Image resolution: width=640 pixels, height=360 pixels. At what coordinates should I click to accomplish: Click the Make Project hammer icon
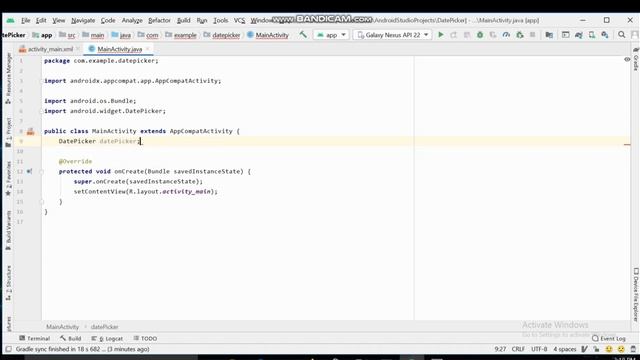pos(303,35)
